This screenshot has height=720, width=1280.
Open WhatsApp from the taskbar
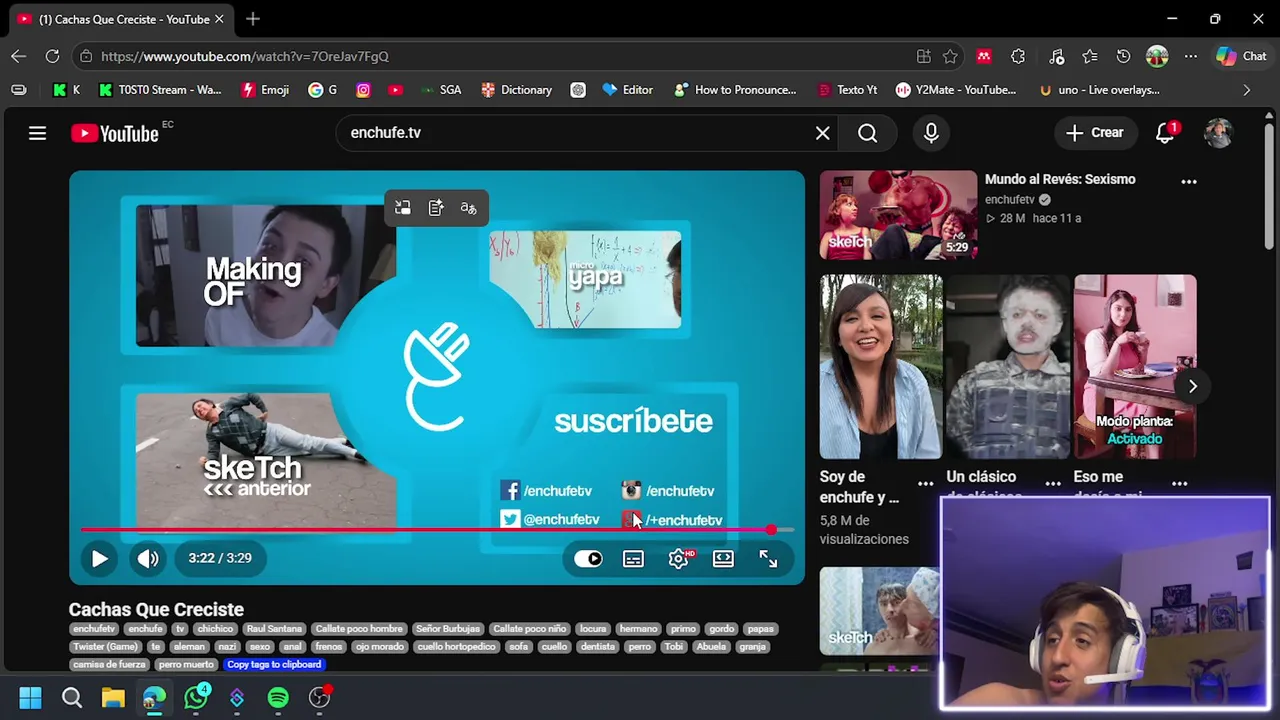pos(196,698)
